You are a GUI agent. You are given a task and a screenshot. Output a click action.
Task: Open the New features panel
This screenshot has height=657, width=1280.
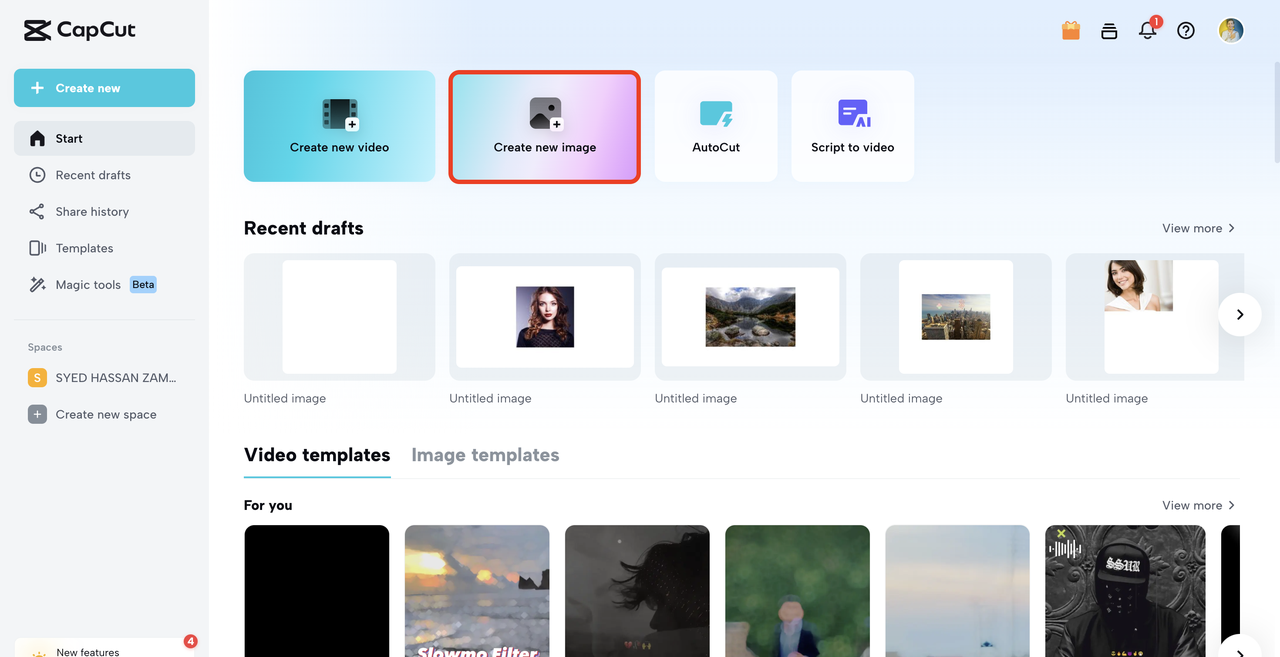click(104, 648)
